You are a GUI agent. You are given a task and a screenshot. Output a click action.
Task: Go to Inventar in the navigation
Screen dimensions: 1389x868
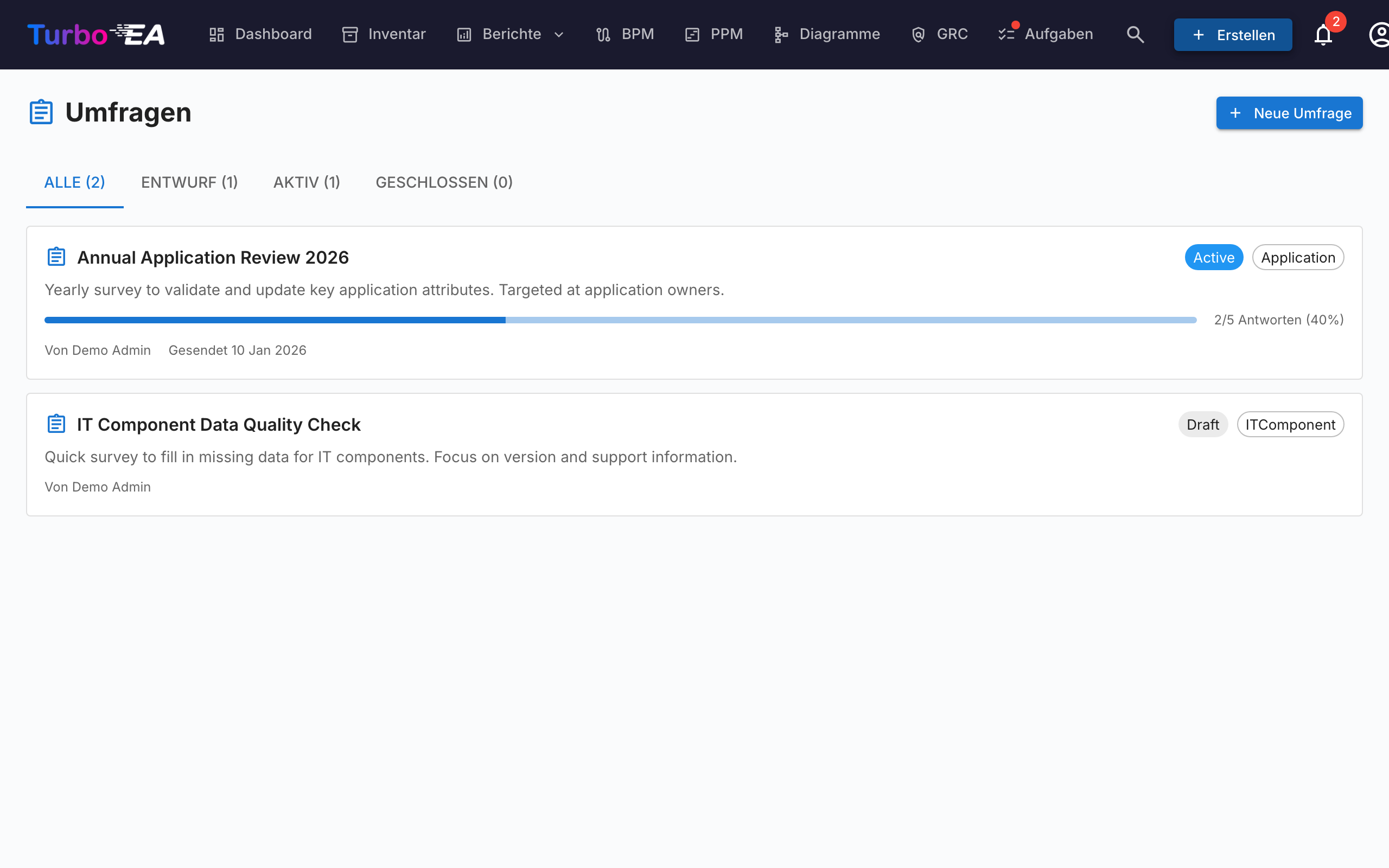(384, 34)
